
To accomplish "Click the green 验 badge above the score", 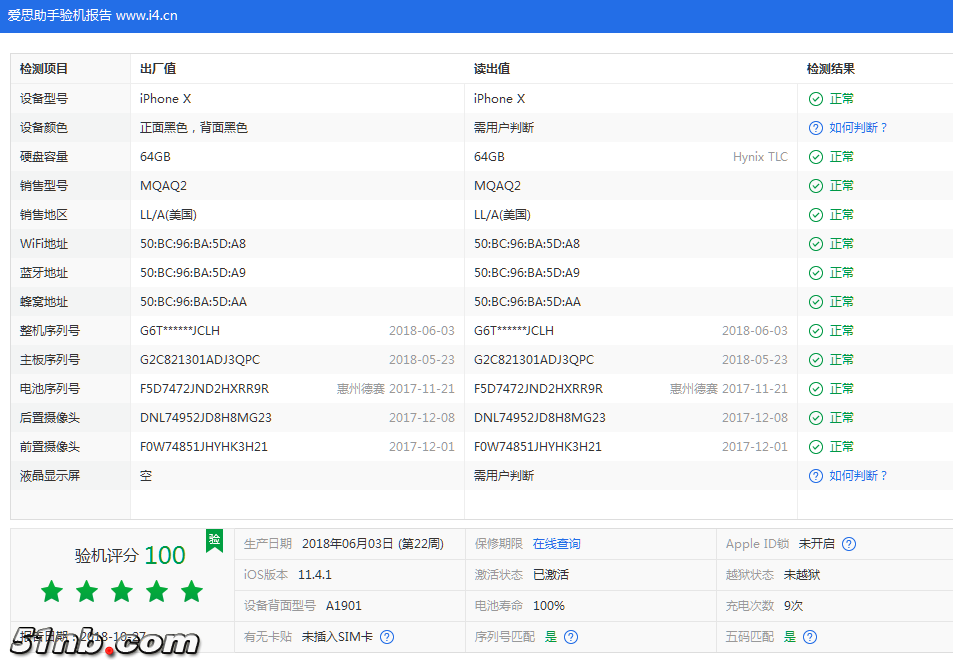I will point(212,539).
